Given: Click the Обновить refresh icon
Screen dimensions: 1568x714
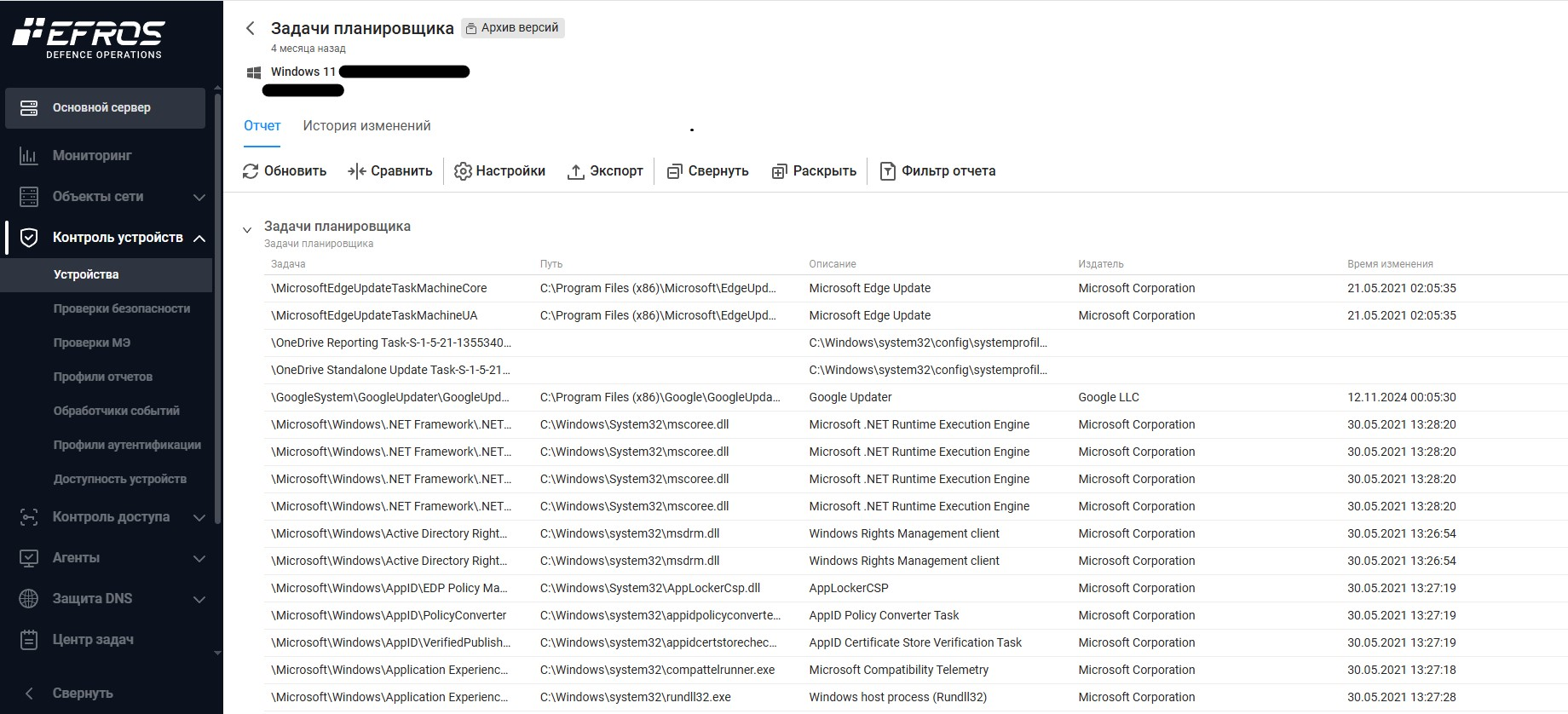Looking at the screenshot, I should (x=251, y=171).
